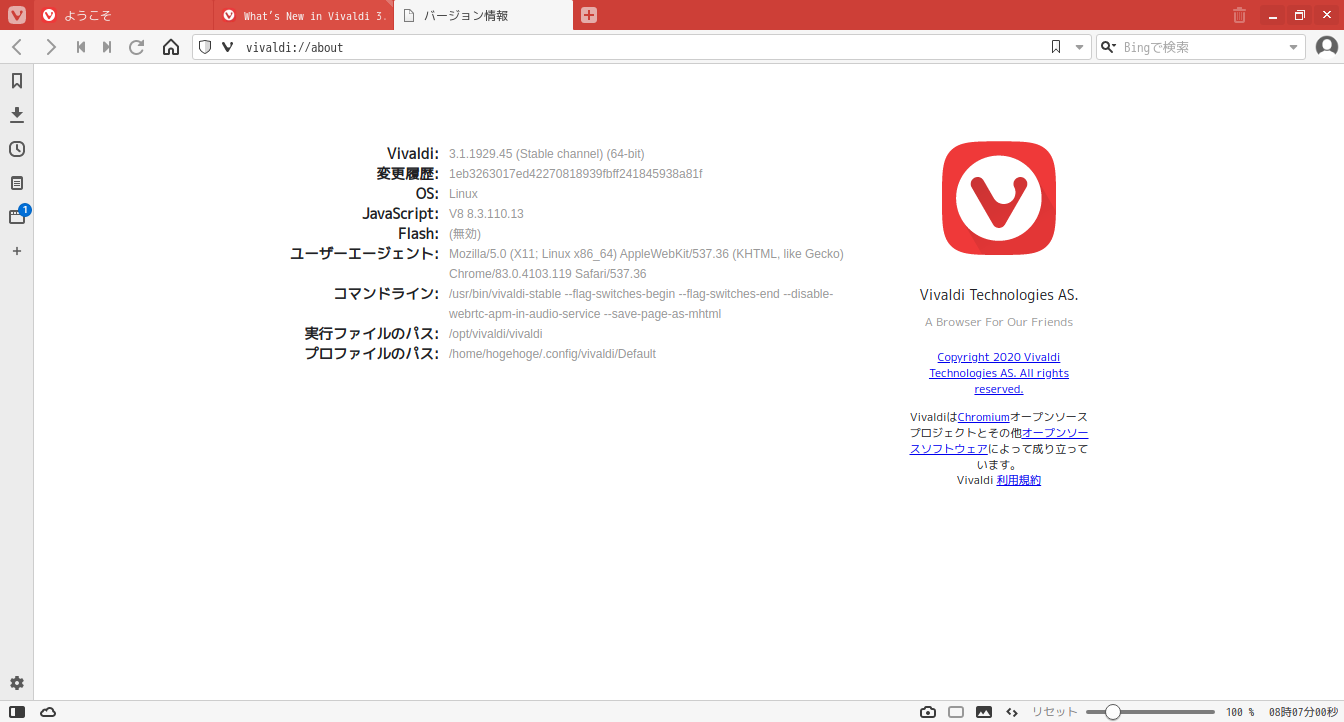The width and height of the screenshot is (1344, 722).
Task: Open the Downloads panel
Action: point(17,115)
